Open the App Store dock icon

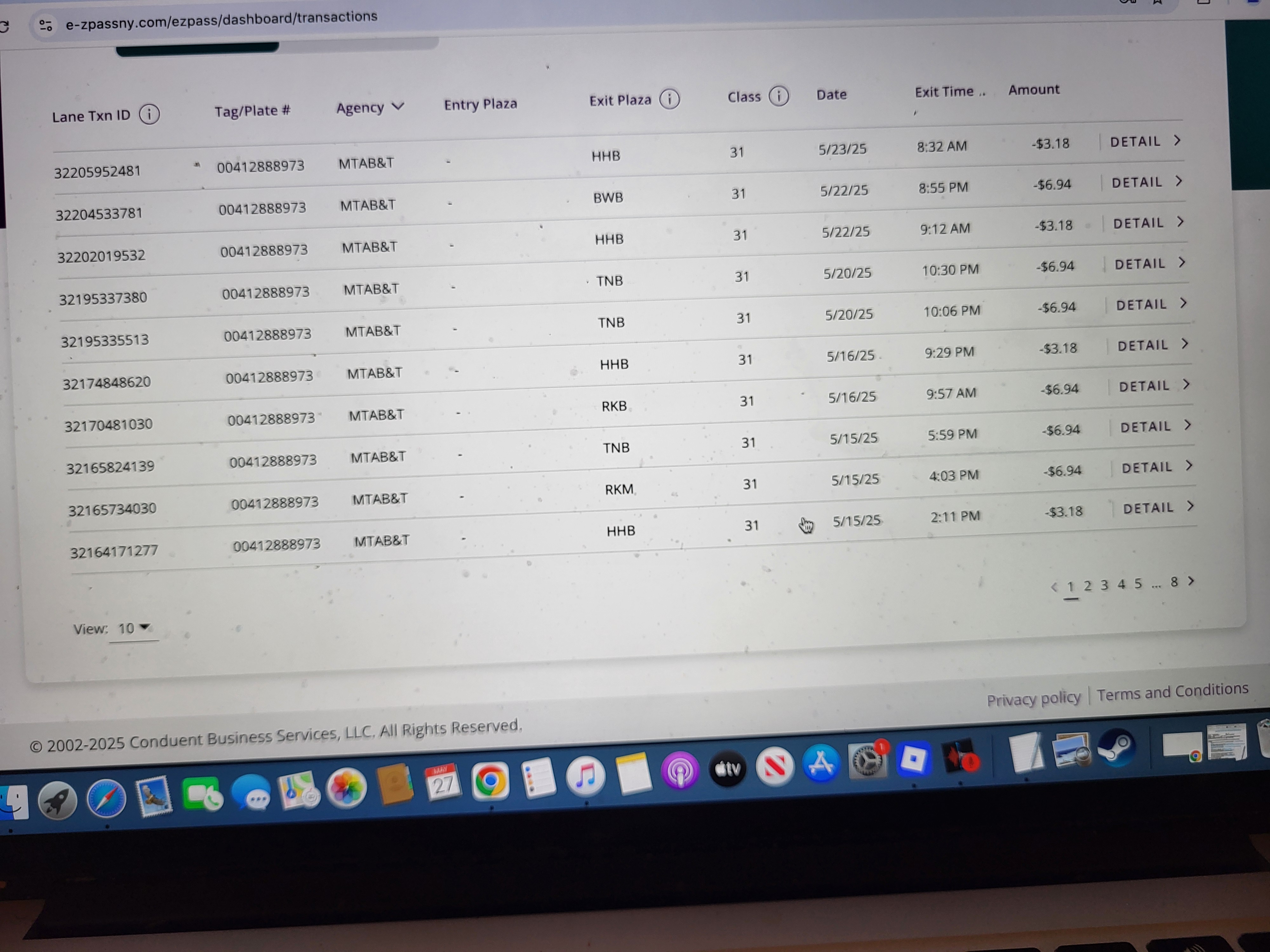click(821, 763)
